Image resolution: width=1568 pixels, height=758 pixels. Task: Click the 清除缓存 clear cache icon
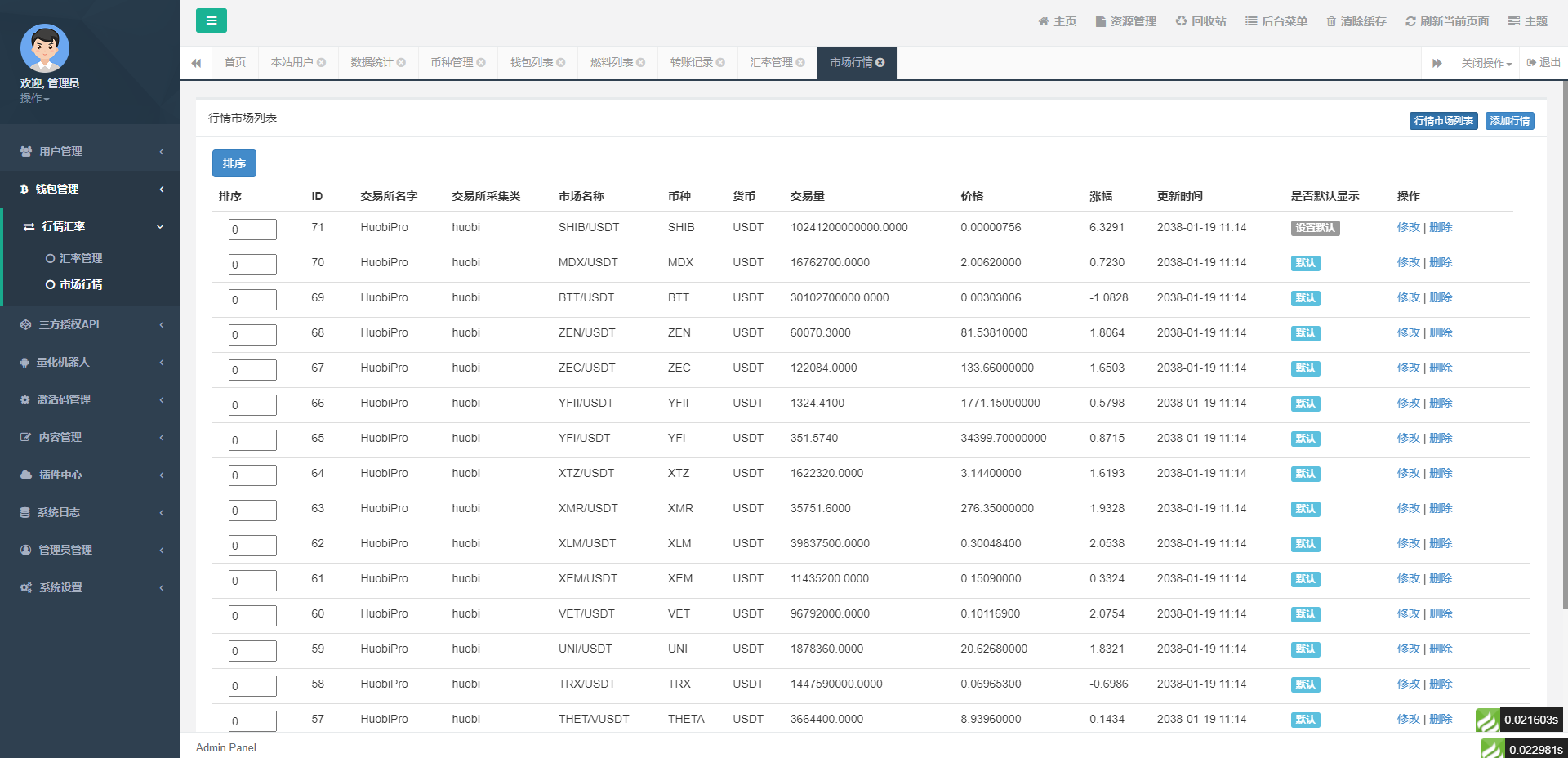[x=1333, y=20]
